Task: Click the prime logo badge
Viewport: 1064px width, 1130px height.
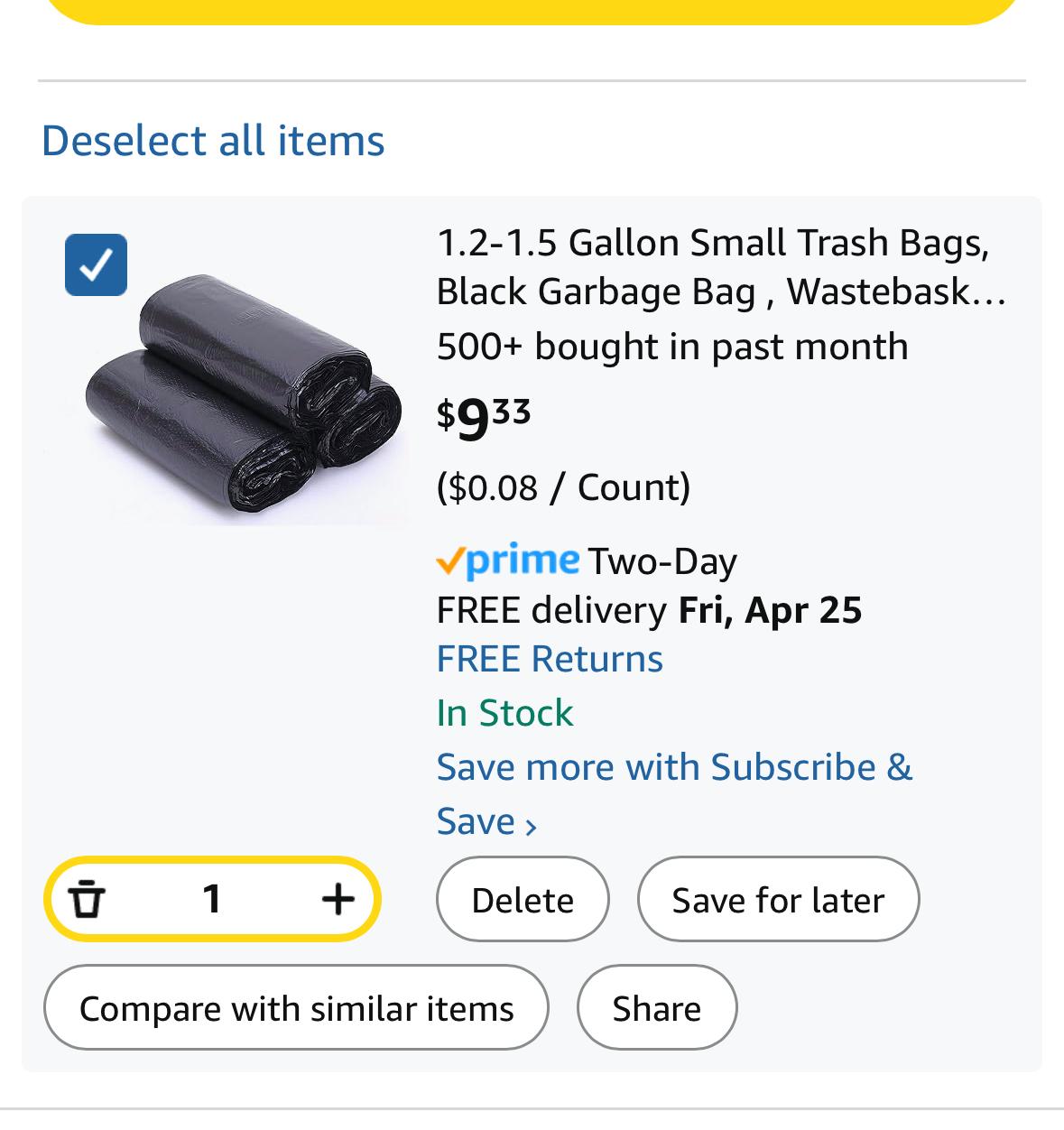Action: (x=508, y=560)
